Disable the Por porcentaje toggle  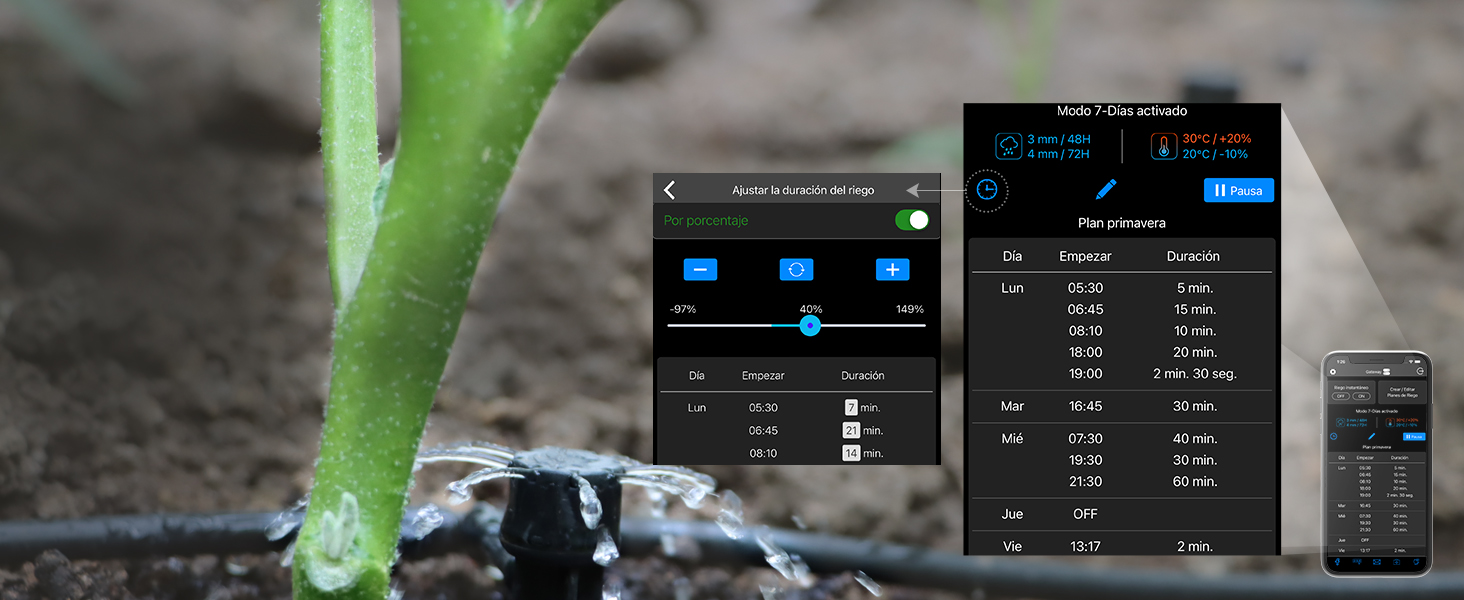point(911,219)
